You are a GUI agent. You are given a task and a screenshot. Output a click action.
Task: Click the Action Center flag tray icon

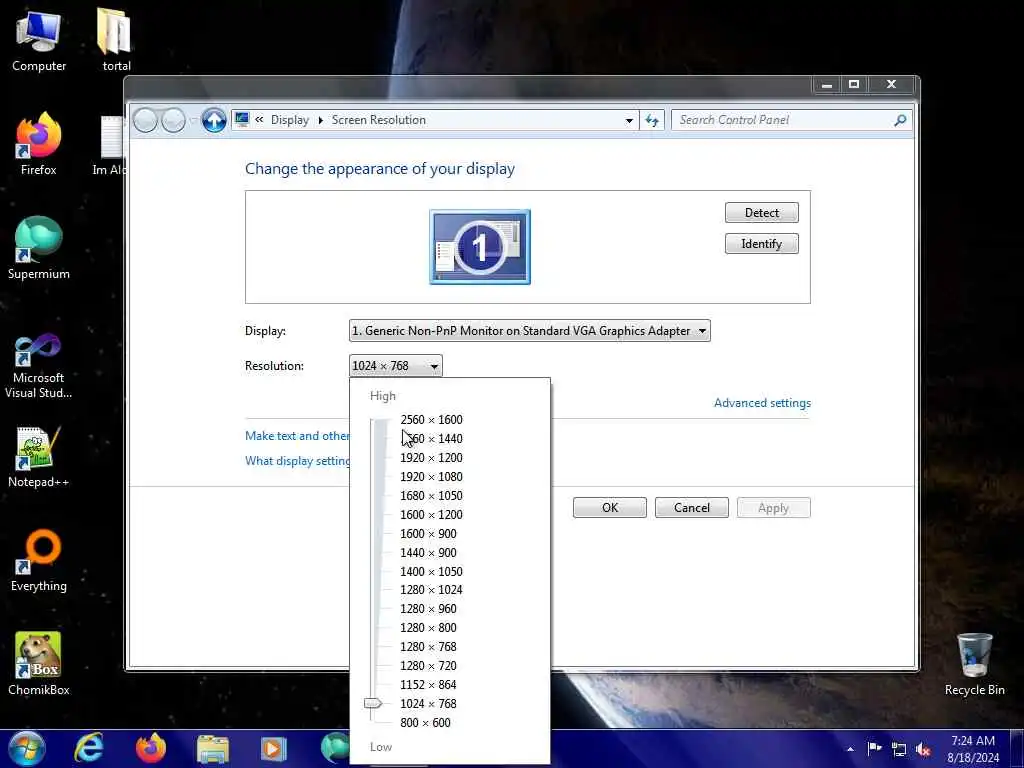pyautogui.click(x=874, y=748)
